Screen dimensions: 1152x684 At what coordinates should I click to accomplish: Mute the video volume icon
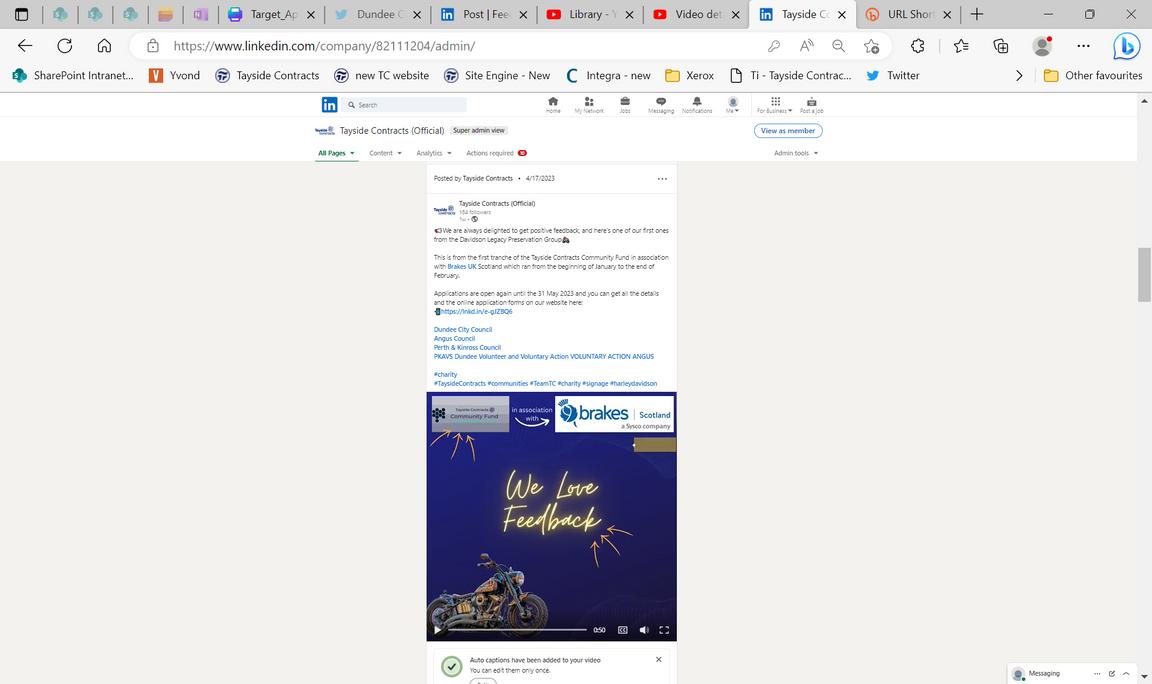click(644, 630)
